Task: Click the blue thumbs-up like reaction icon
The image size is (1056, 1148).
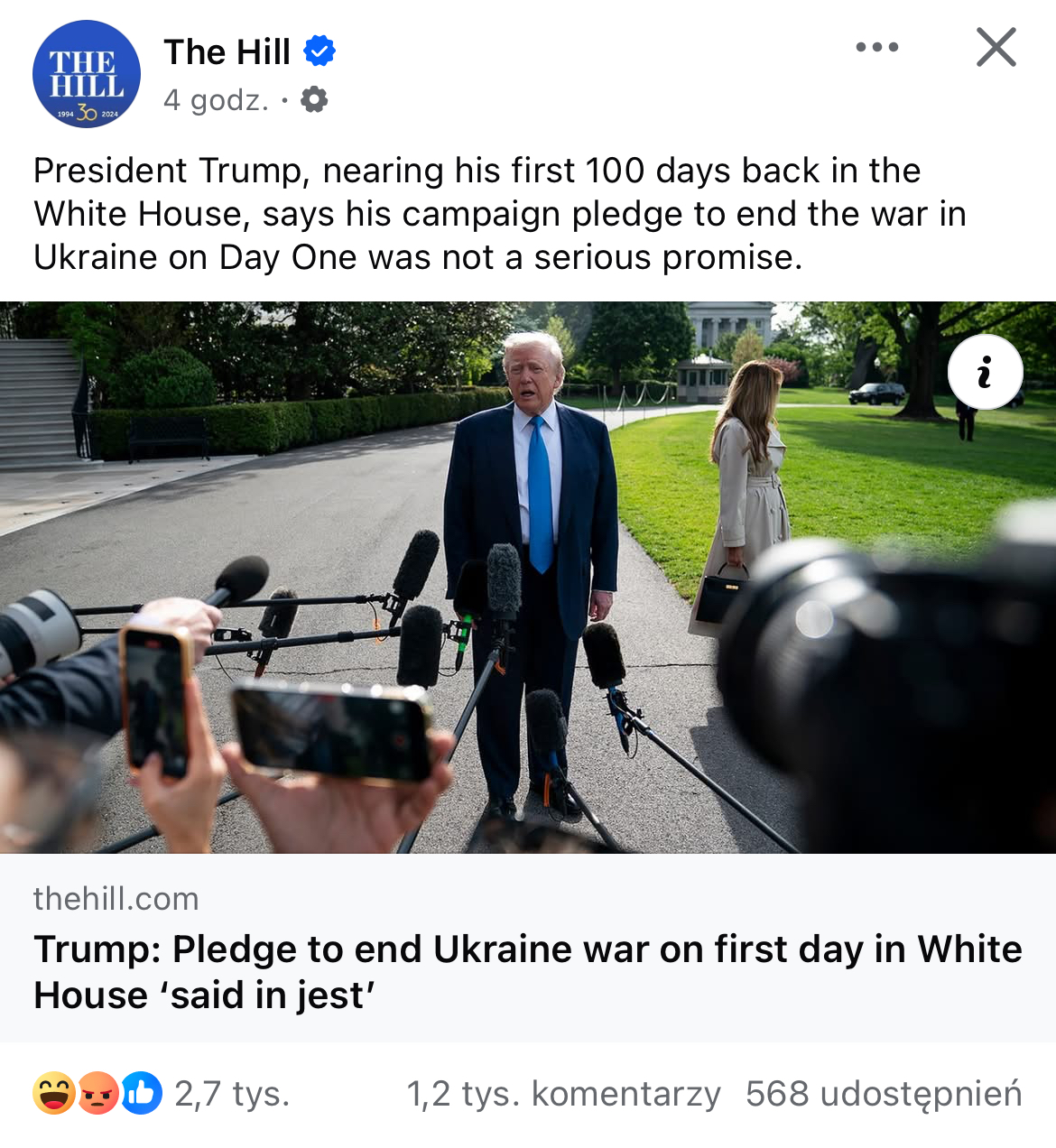Action: click(141, 1093)
